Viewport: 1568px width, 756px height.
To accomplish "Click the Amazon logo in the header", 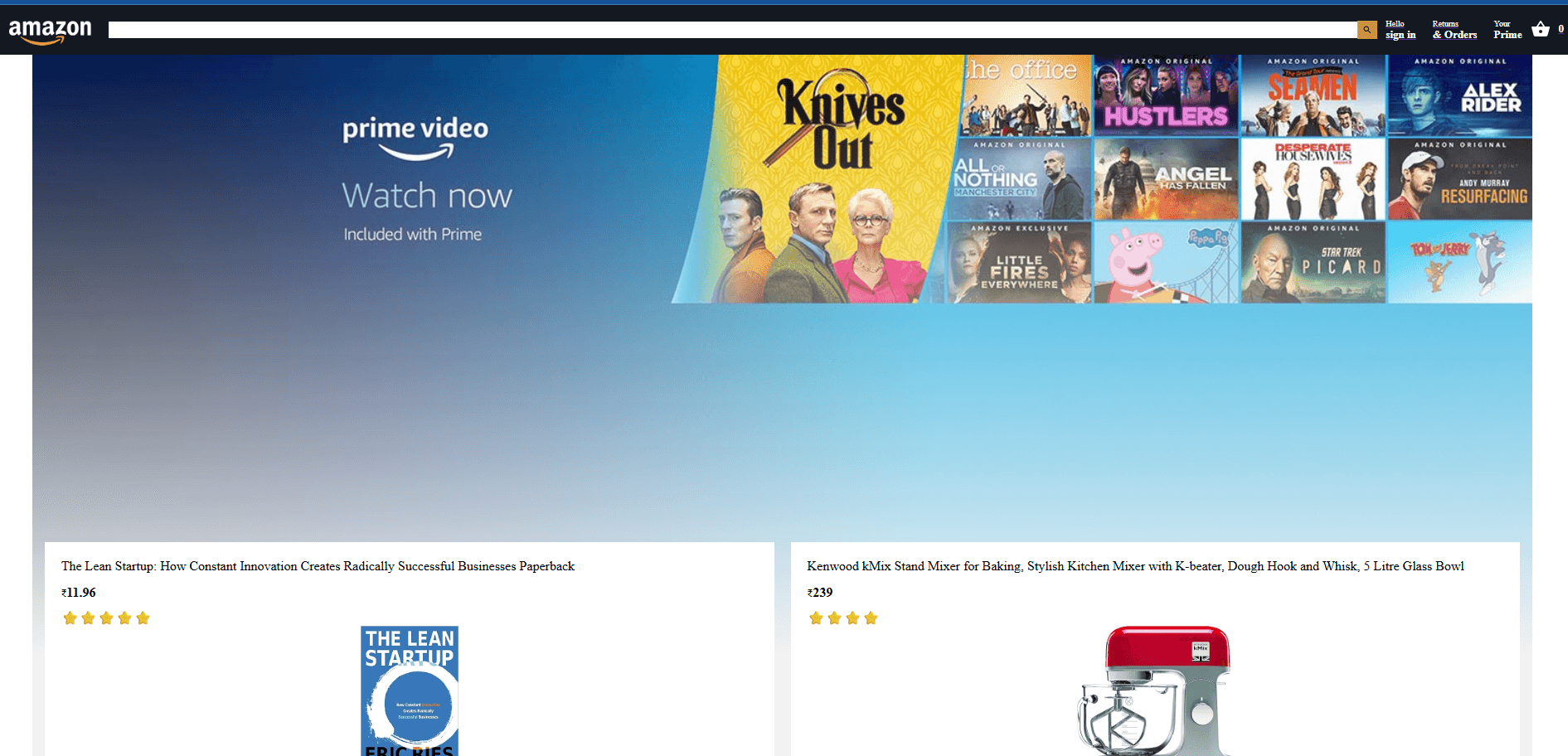I will click(x=50, y=31).
